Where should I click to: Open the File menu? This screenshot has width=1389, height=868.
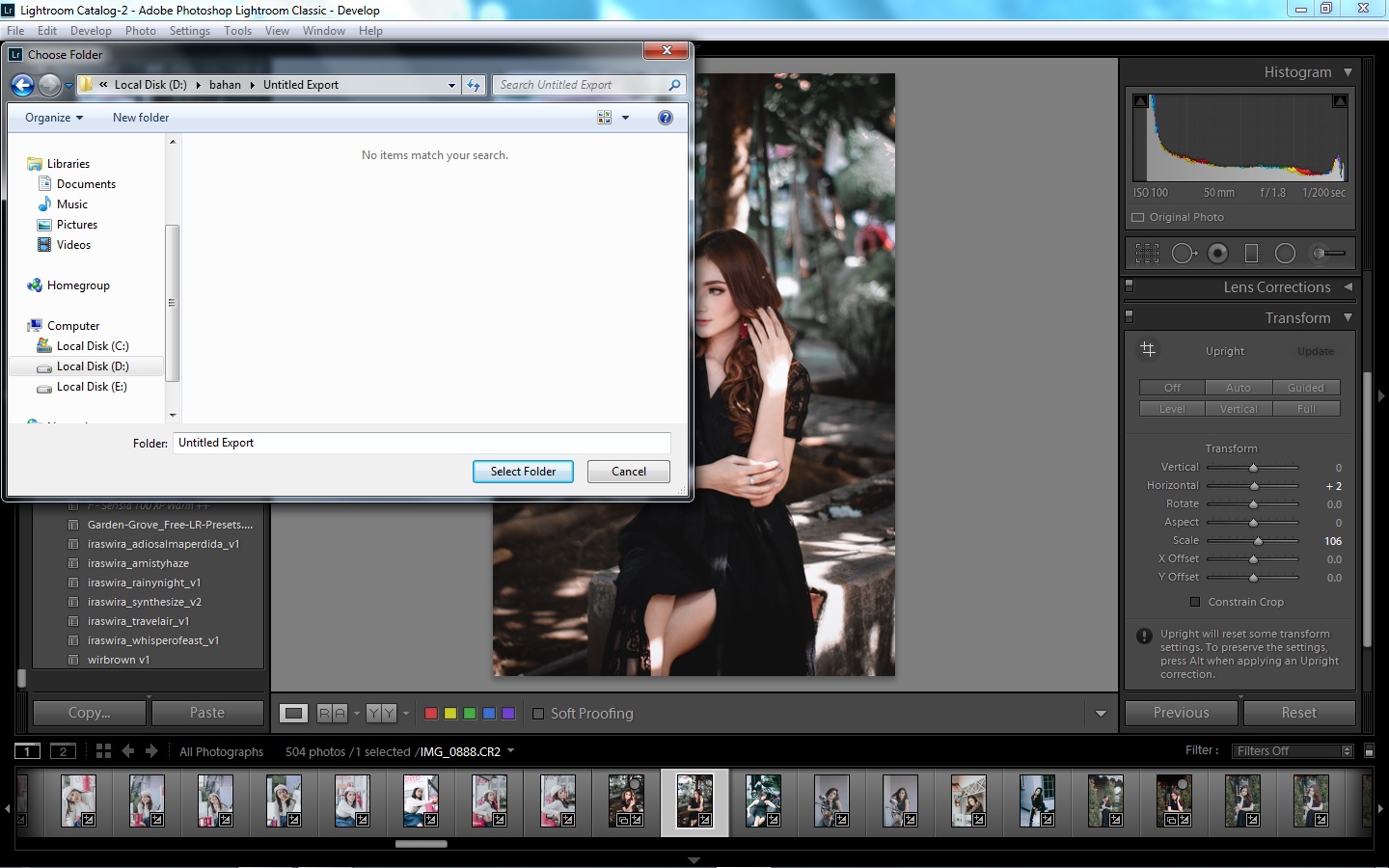click(15, 31)
